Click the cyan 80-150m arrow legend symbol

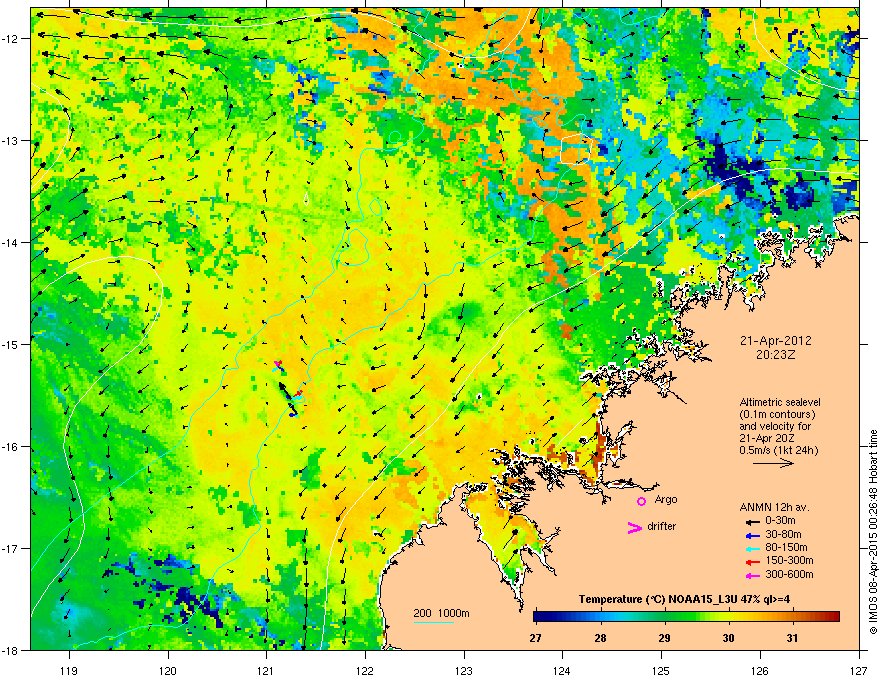[751, 548]
